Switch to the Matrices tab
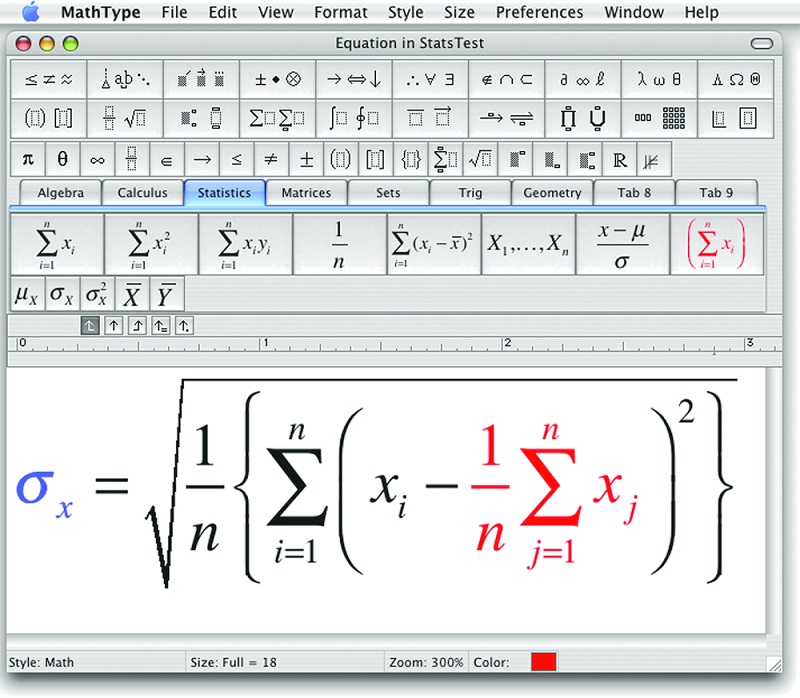Viewport: 800px width, 698px height. click(x=306, y=193)
